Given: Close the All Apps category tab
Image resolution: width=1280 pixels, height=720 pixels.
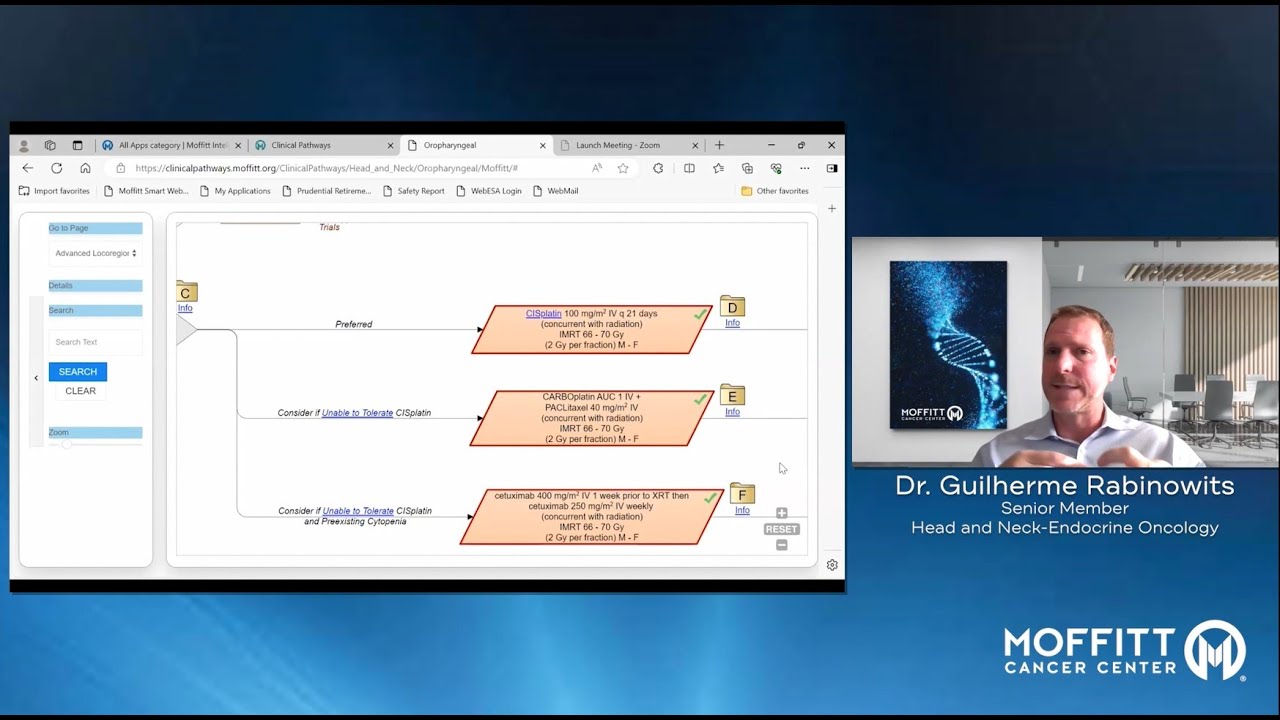Looking at the screenshot, I should 238,146.
